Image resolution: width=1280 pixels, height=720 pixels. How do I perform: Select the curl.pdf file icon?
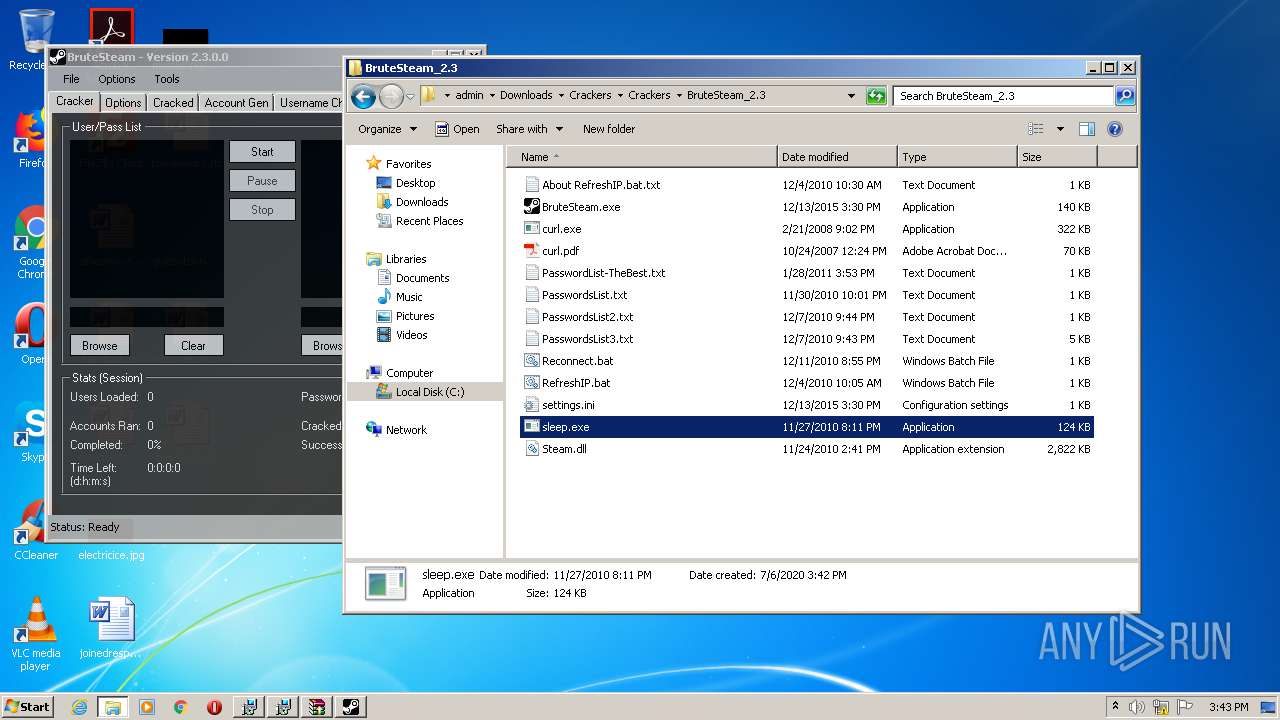click(x=532, y=251)
